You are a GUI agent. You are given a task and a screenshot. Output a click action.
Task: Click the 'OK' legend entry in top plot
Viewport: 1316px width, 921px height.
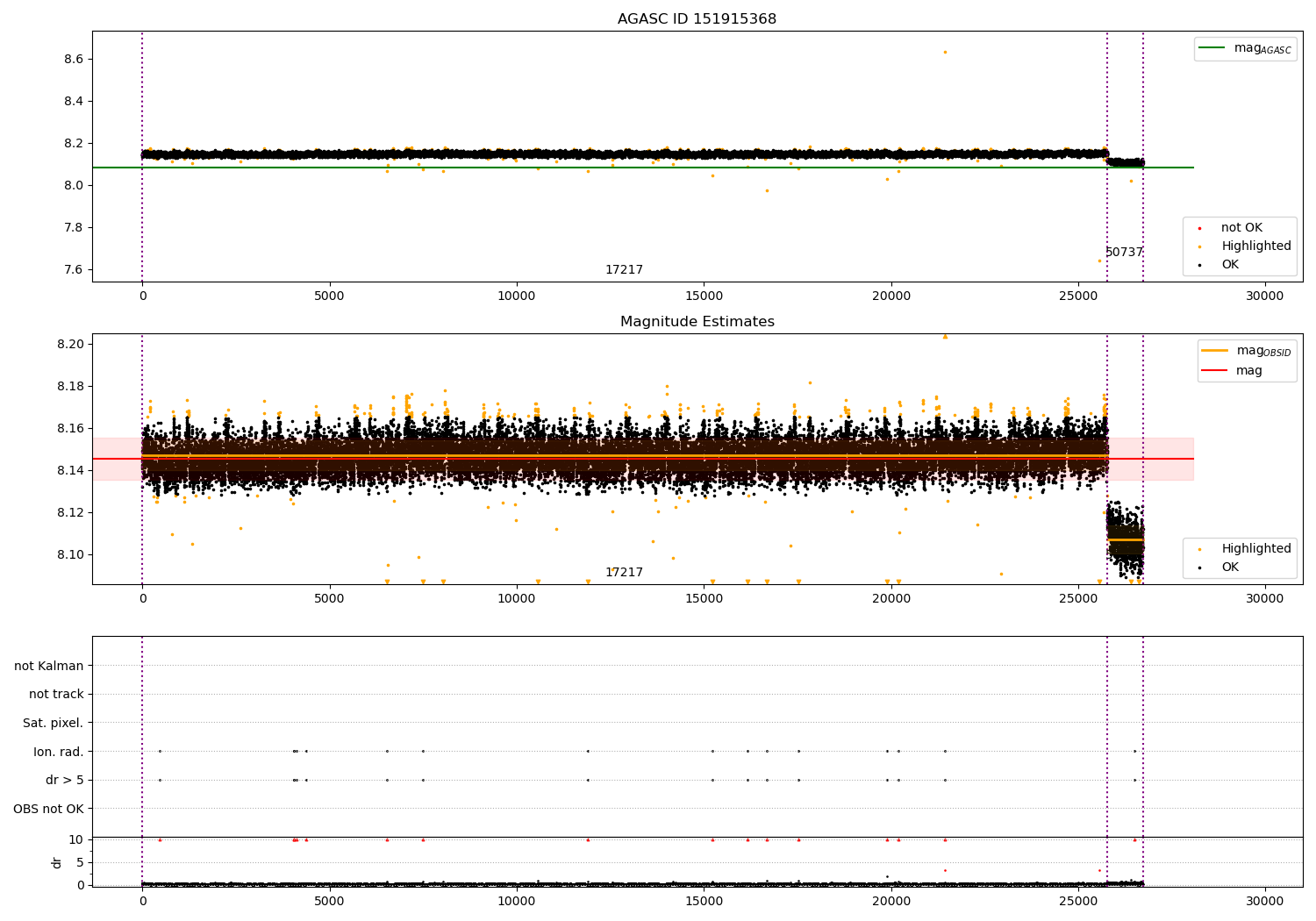(x=1229, y=265)
